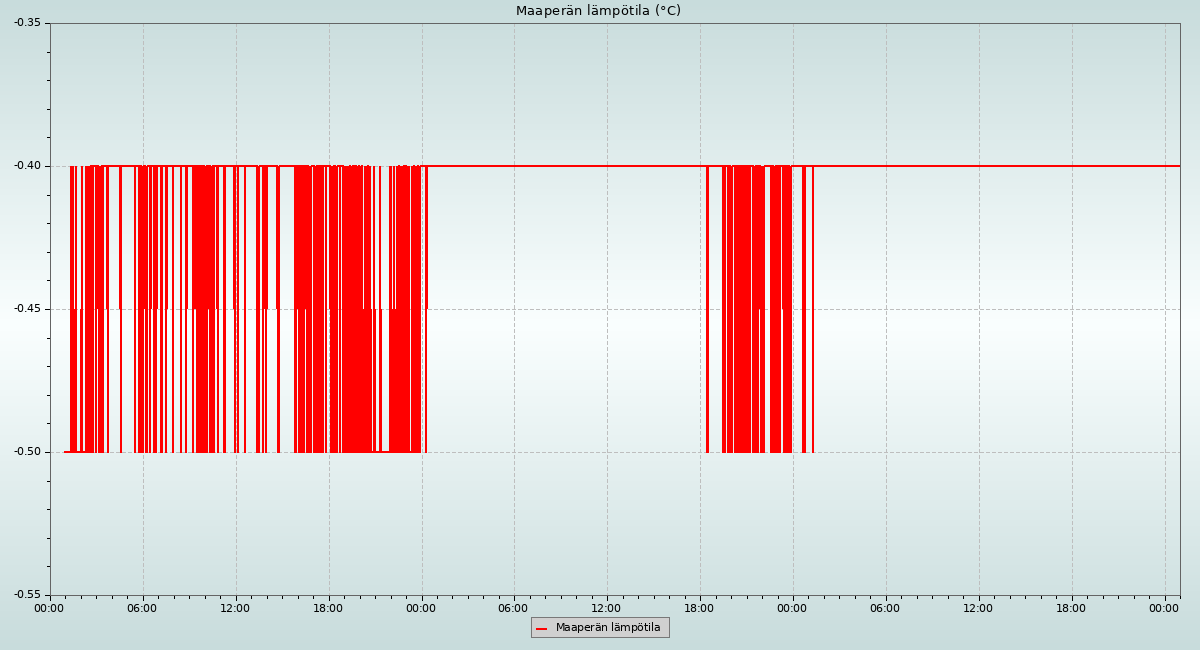Click the third 06:00 x-axis label
Viewport: 1200px width, 650px height.
(885, 608)
